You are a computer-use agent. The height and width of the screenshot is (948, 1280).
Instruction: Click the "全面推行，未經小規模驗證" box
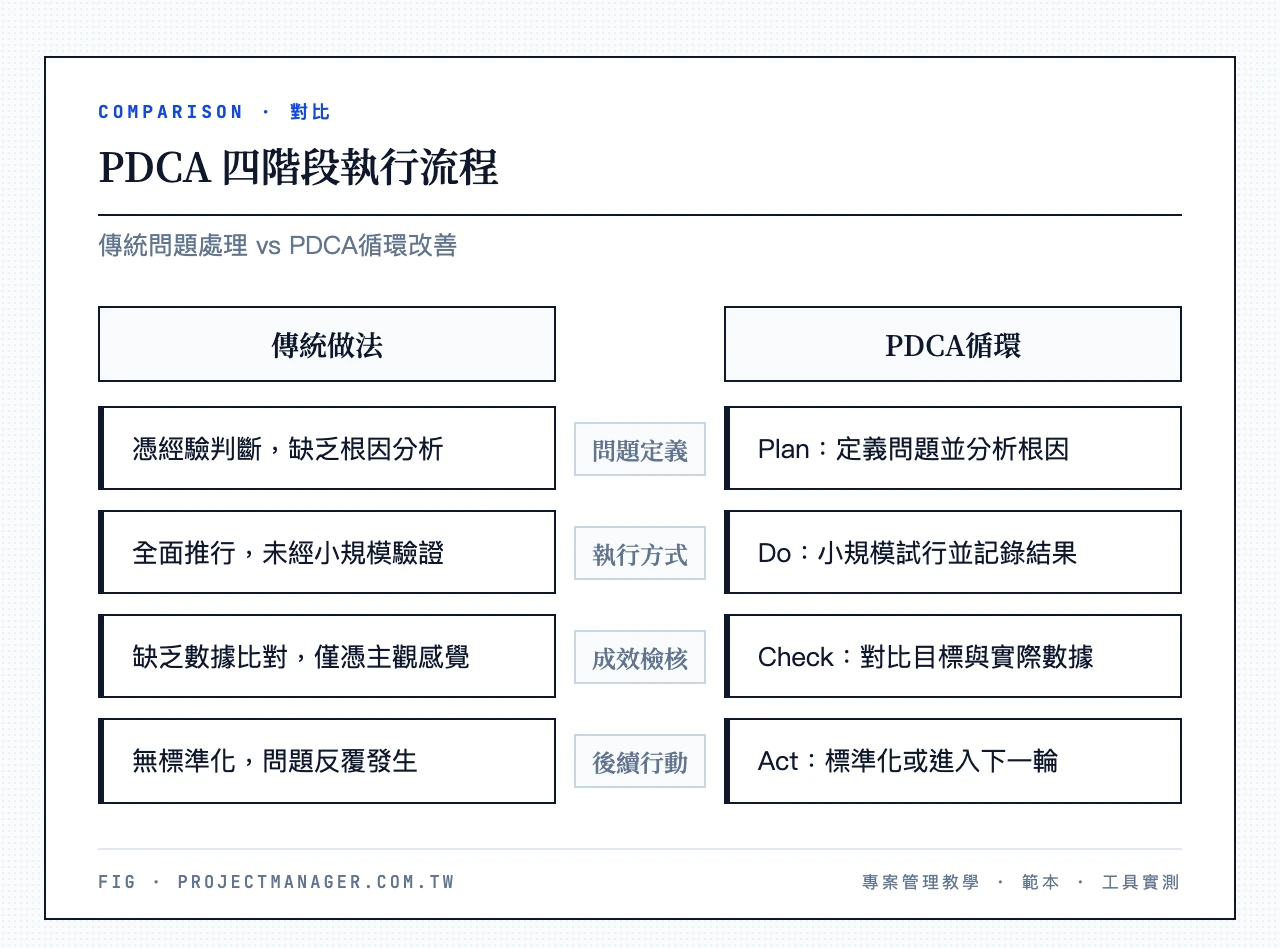(327, 552)
